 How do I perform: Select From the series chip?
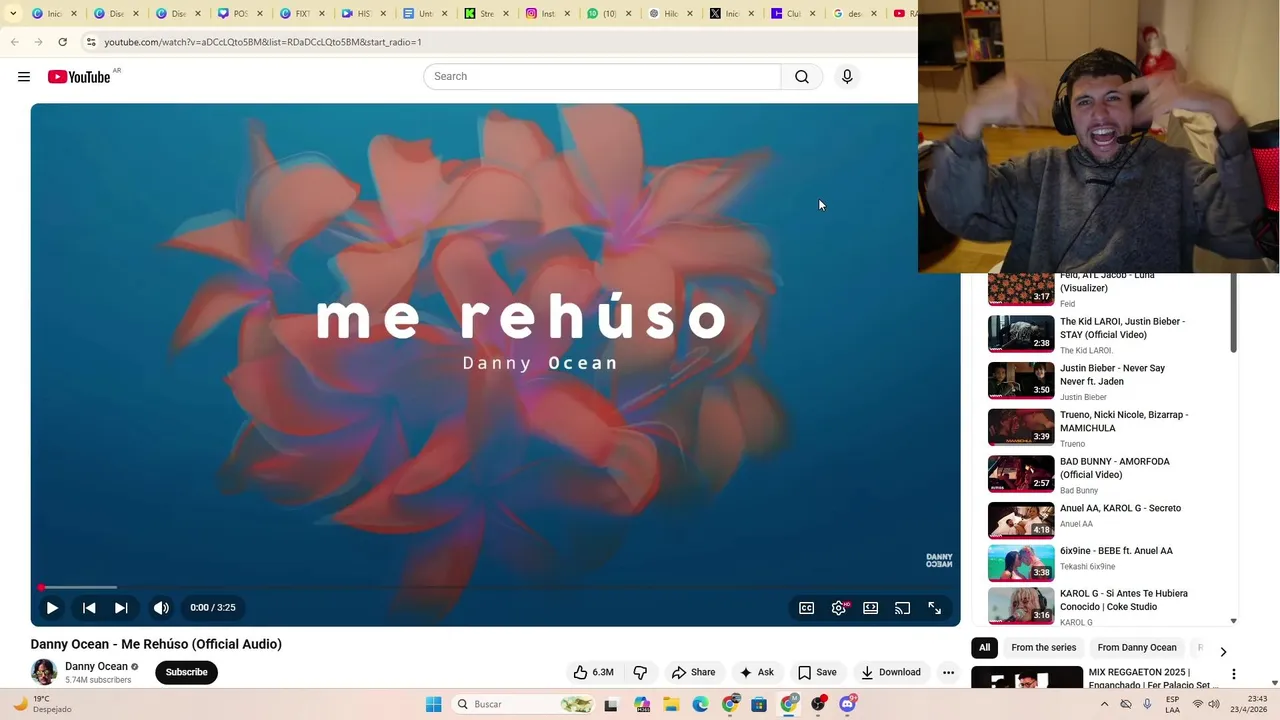[x=1044, y=647]
